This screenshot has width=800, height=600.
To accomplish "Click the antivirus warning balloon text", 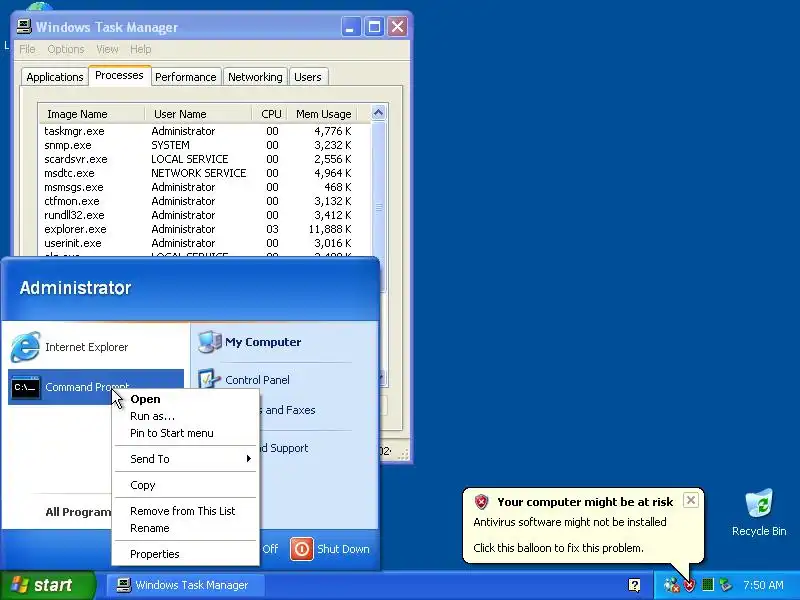I will [x=570, y=522].
